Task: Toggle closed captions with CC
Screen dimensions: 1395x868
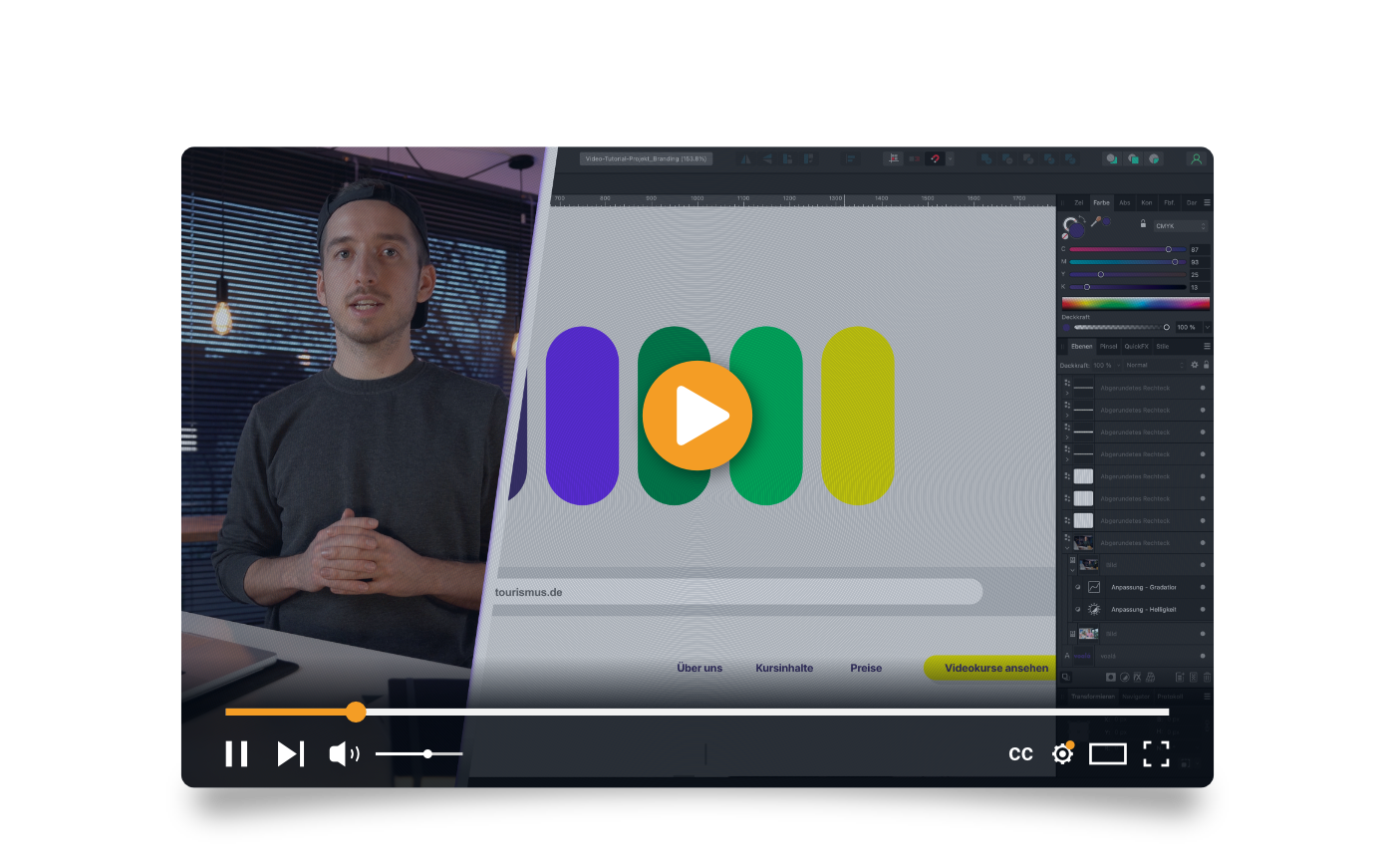Action: (1020, 754)
